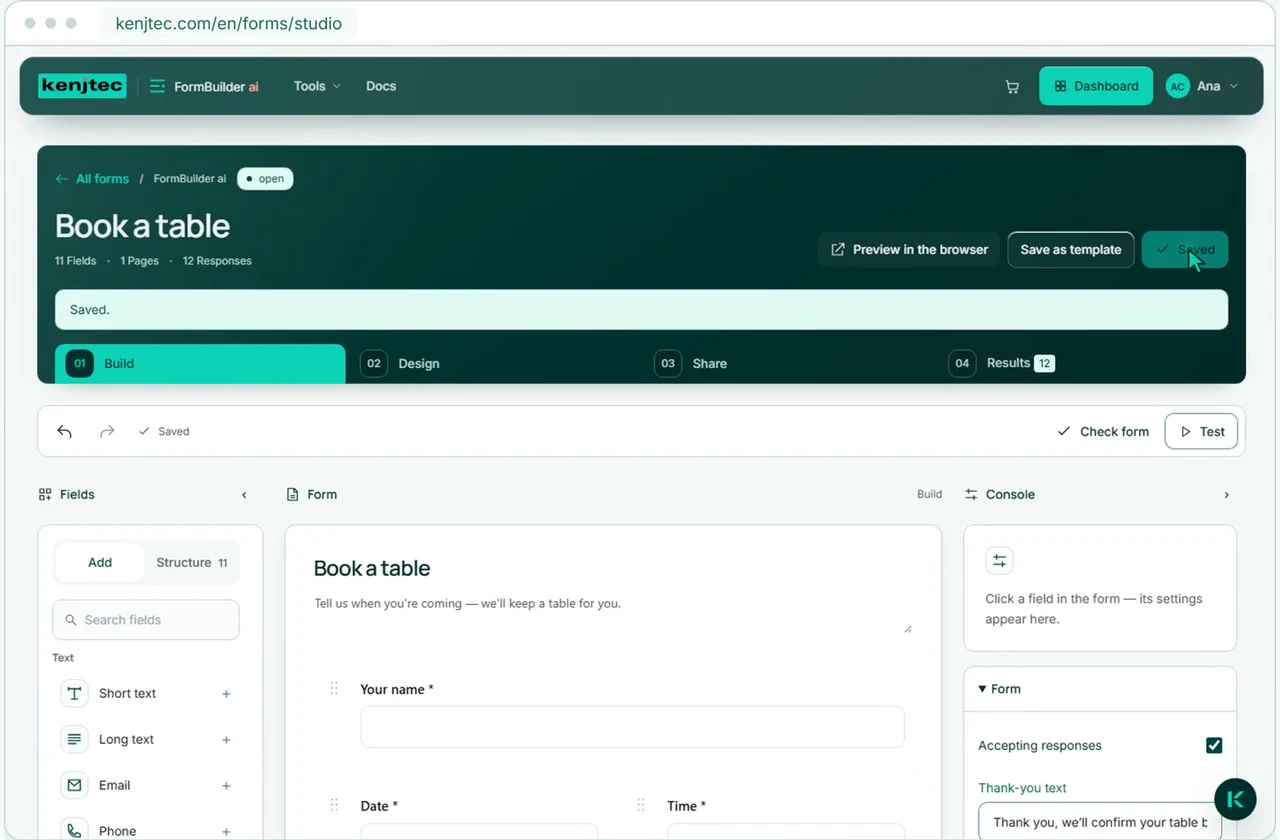Click the Long text field icon
Image resolution: width=1280 pixels, height=840 pixels.
coord(74,739)
